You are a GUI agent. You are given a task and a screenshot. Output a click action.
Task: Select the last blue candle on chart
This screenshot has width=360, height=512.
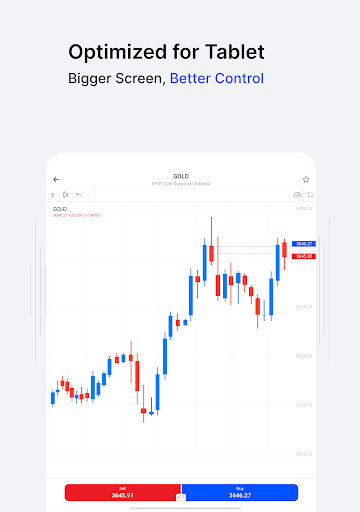(278, 262)
